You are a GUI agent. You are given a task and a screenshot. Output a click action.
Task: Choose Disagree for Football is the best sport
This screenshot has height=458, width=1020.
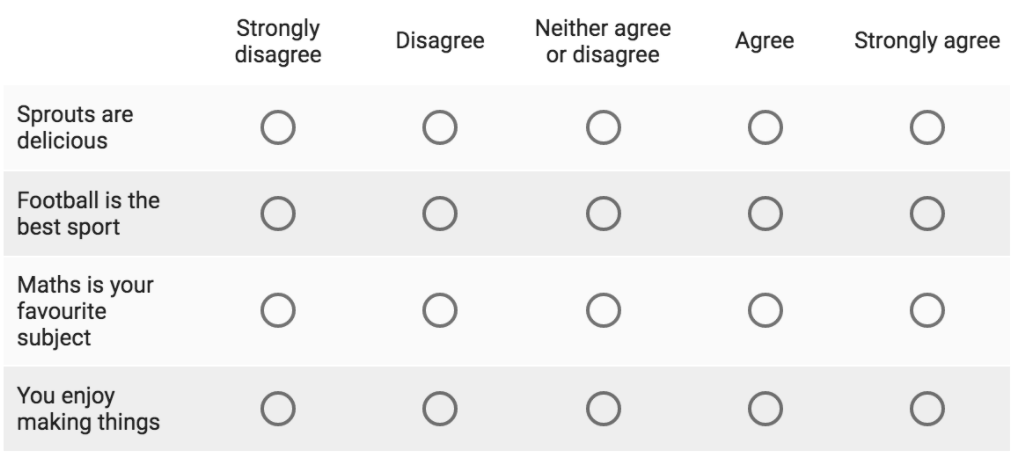[x=440, y=213]
